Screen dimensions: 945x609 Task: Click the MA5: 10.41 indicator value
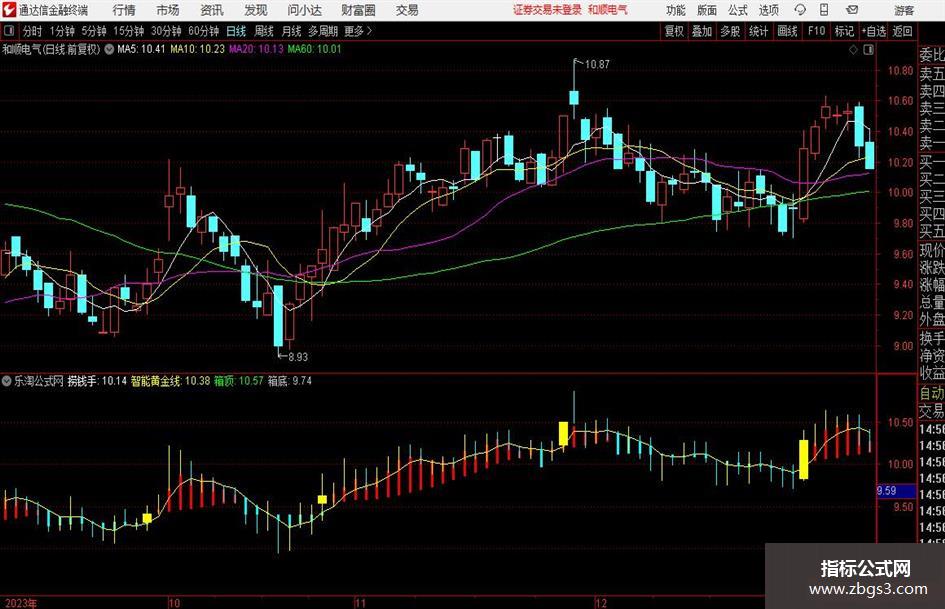click(x=141, y=49)
